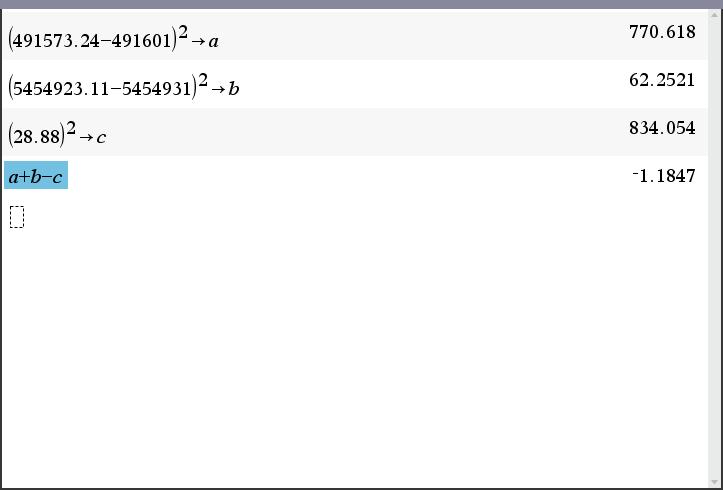Image resolution: width=723 pixels, height=490 pixels.
Task: Click the number 5454931 in the second expression
Action: tap(156, 89)
